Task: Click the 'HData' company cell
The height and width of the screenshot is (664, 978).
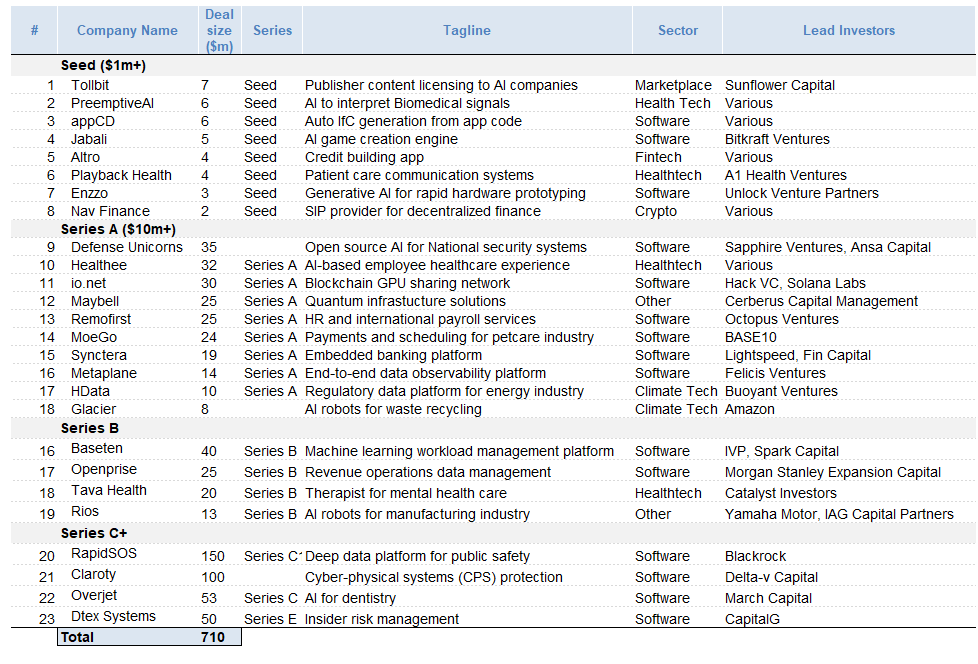Action: coord(90,392)
